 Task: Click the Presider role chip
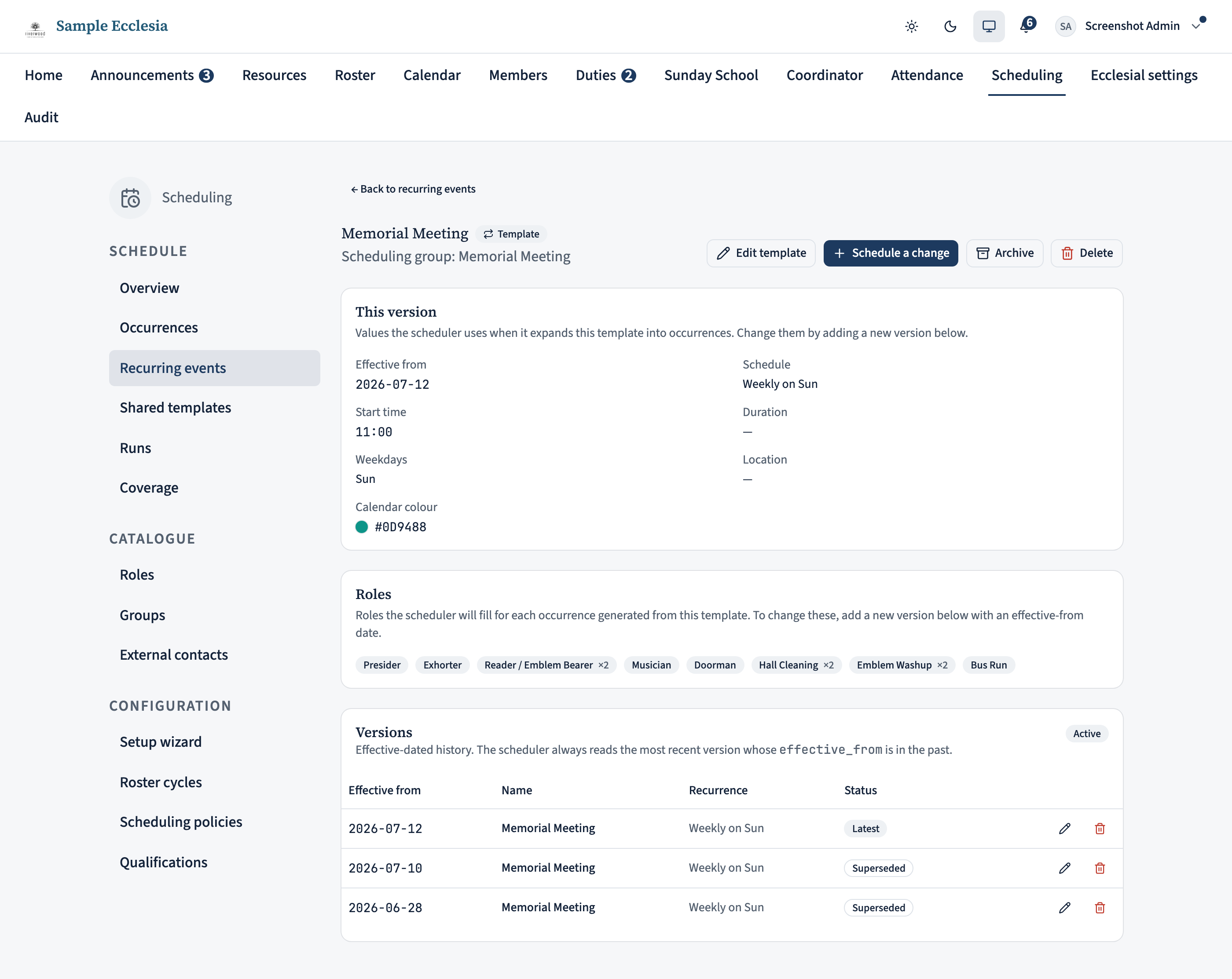click(x=382, y=665)
